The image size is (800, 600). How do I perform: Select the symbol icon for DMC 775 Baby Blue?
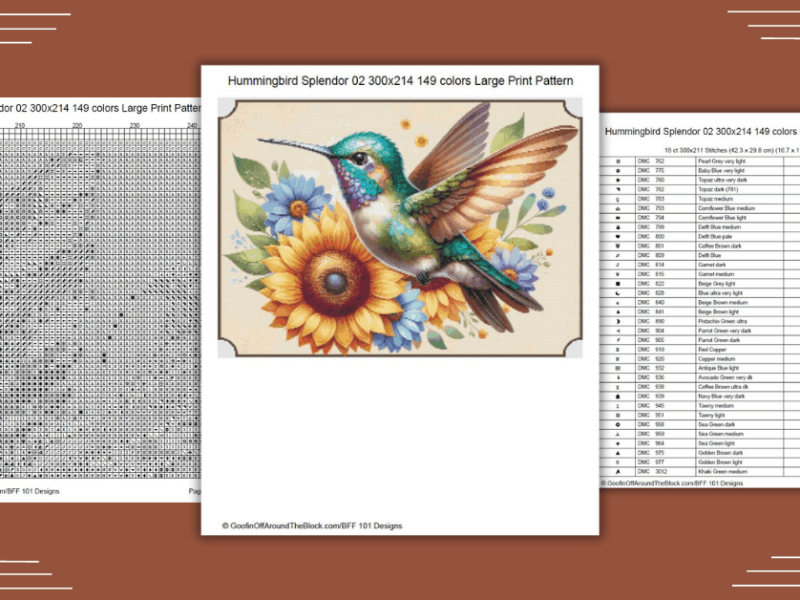[617, 172]
